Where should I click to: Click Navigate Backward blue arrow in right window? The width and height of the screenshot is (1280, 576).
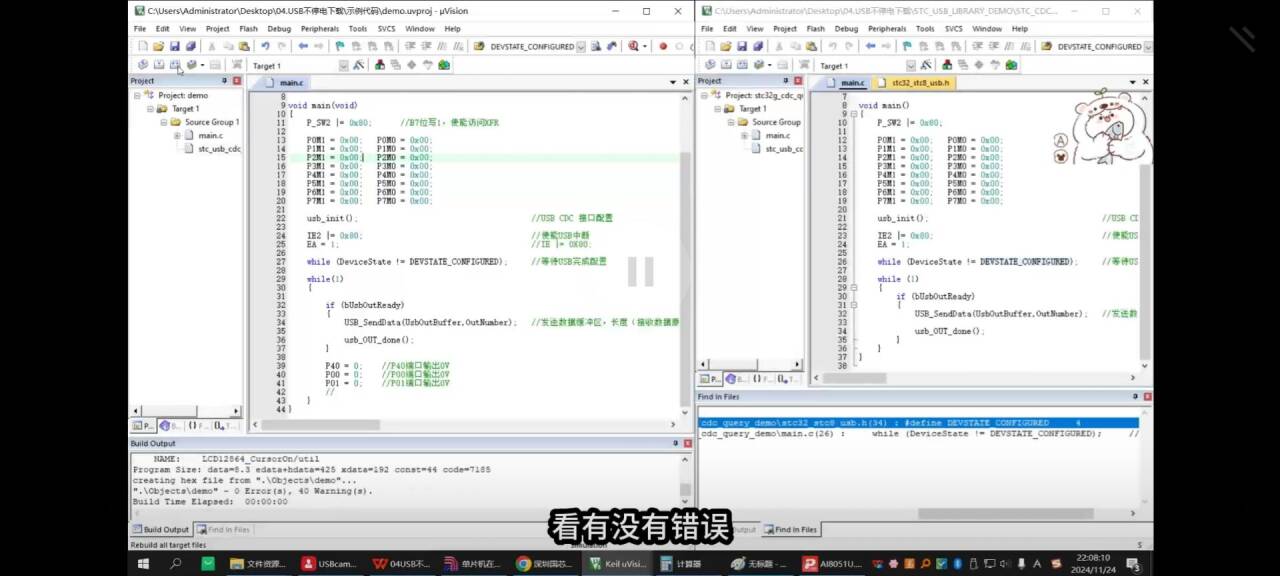(x=870, y=46)
